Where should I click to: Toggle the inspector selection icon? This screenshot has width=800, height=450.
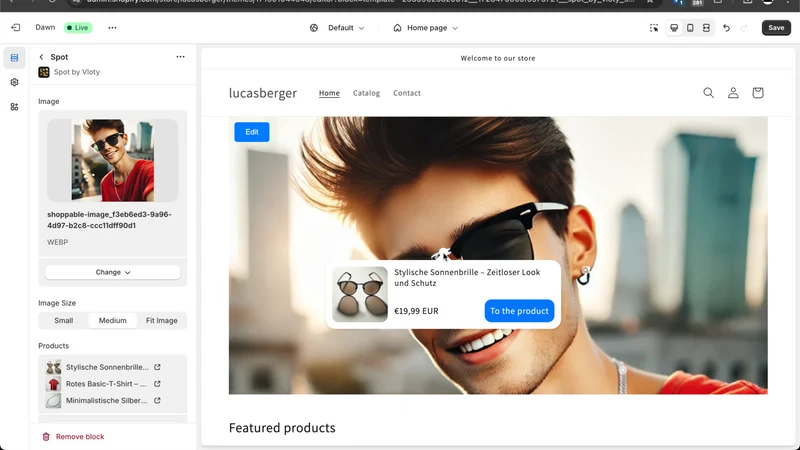click(654, 28)
